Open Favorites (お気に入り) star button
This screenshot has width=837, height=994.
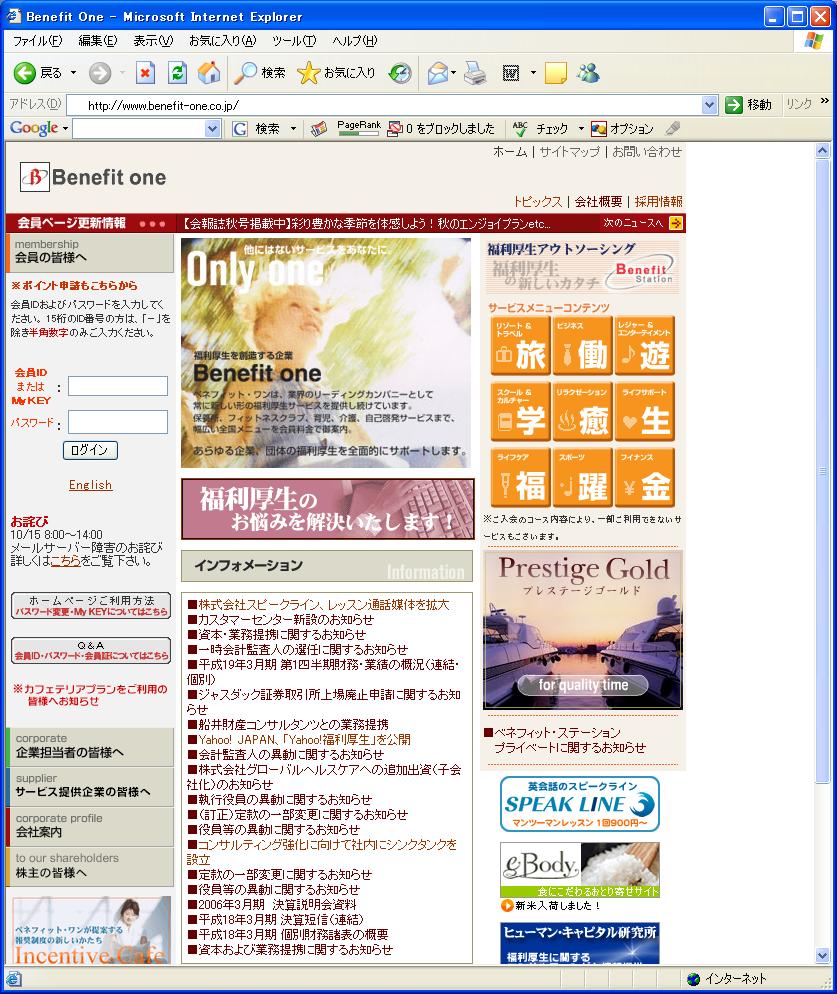[336, 73]
